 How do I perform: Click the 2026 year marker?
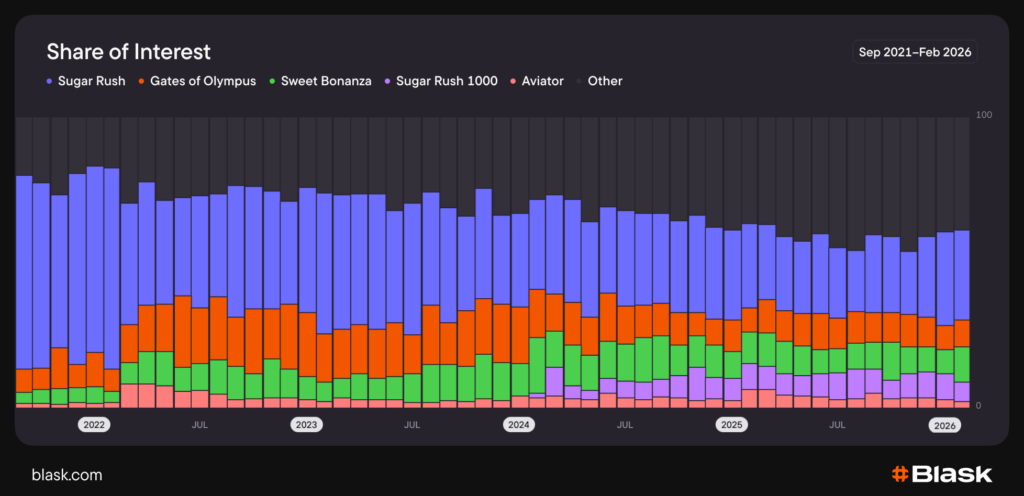[944, 425]
